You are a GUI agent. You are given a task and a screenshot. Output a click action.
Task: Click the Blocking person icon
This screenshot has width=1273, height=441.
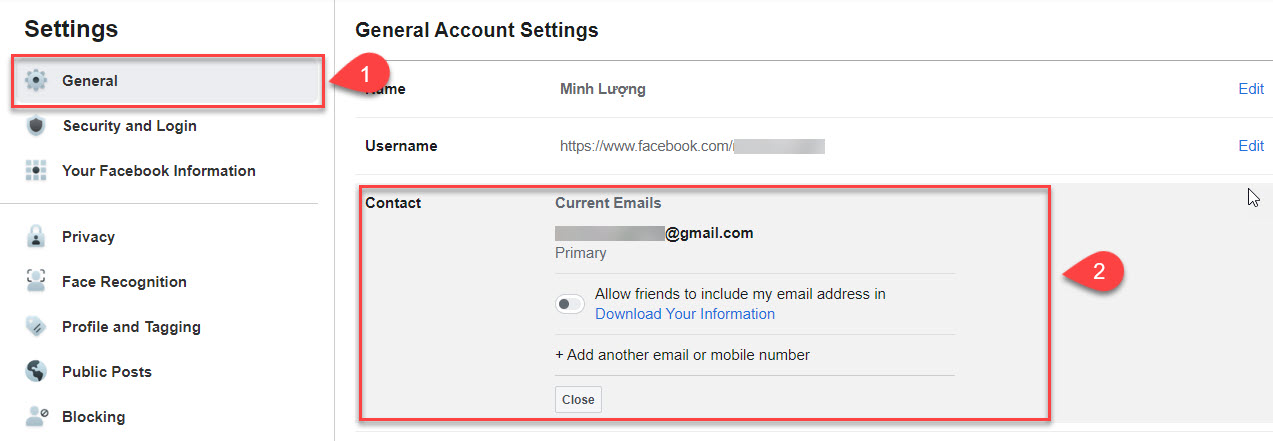click(x=36, y=417)
